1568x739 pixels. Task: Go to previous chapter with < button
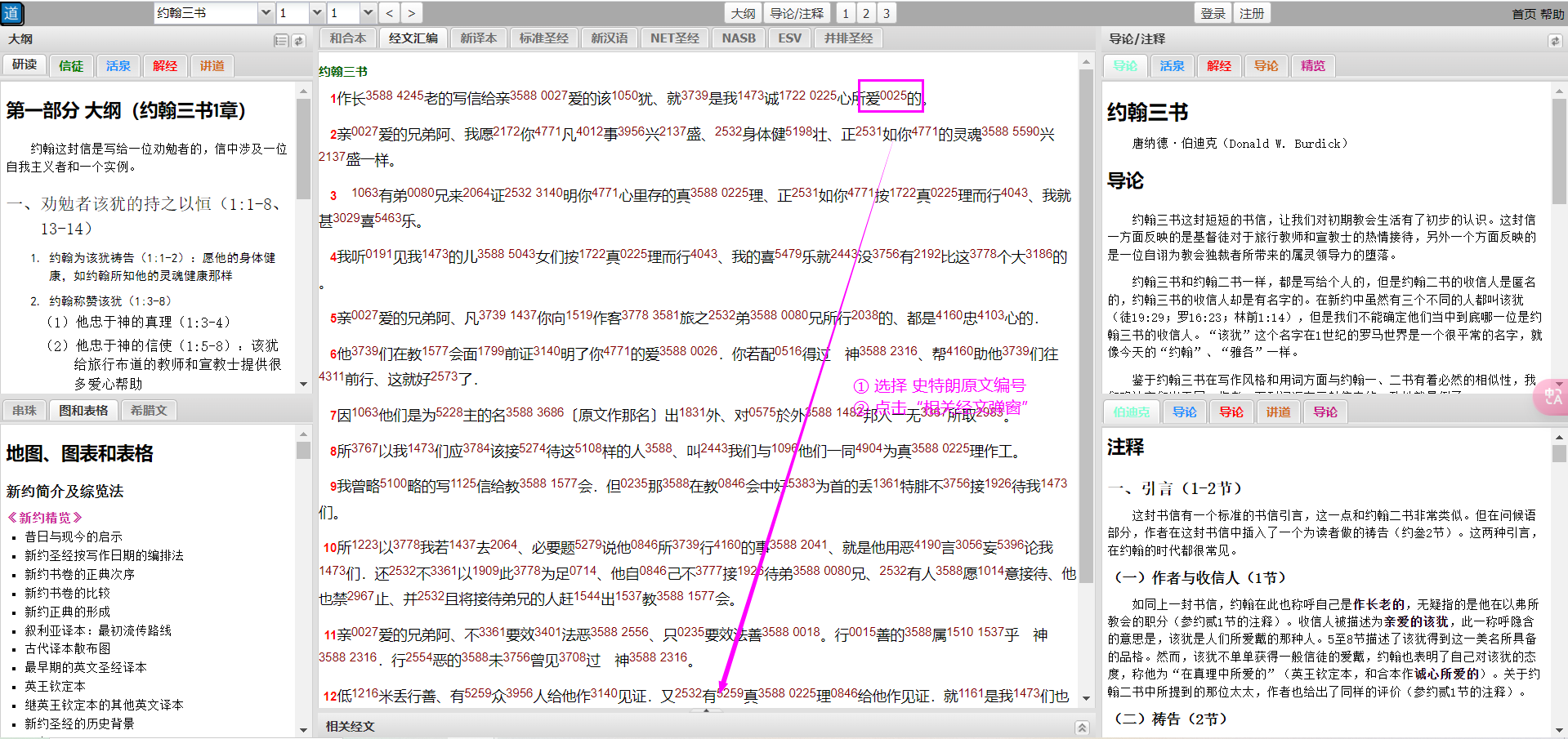pyautogui.click(x=390, y=13)
